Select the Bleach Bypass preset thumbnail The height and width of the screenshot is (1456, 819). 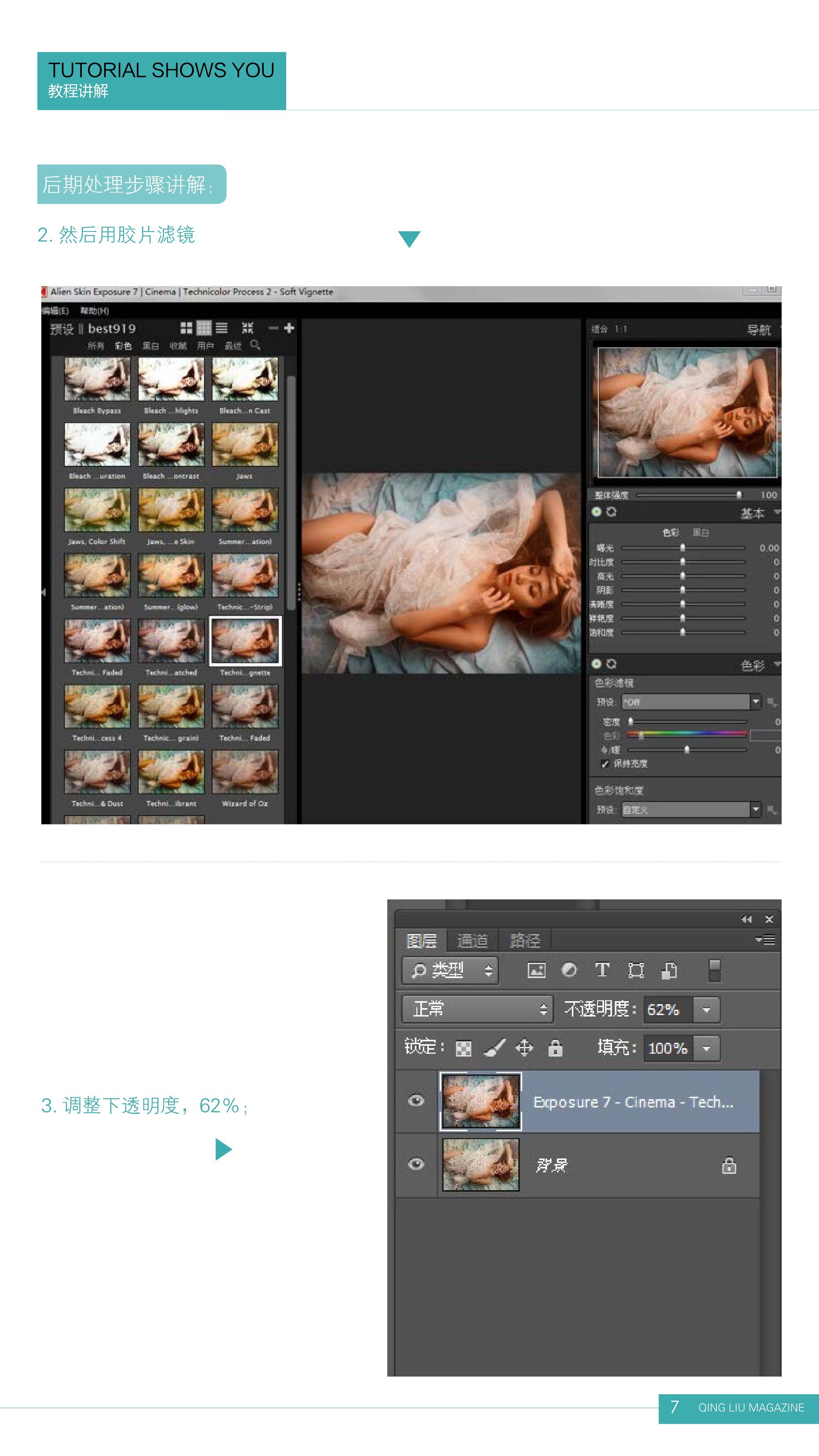[97, 379]
